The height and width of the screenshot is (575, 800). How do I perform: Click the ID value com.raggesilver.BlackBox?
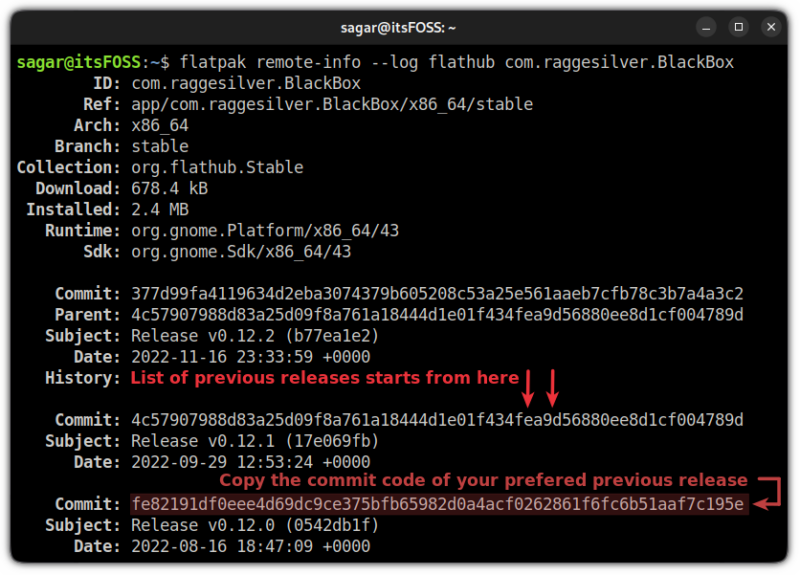point(246,83)
